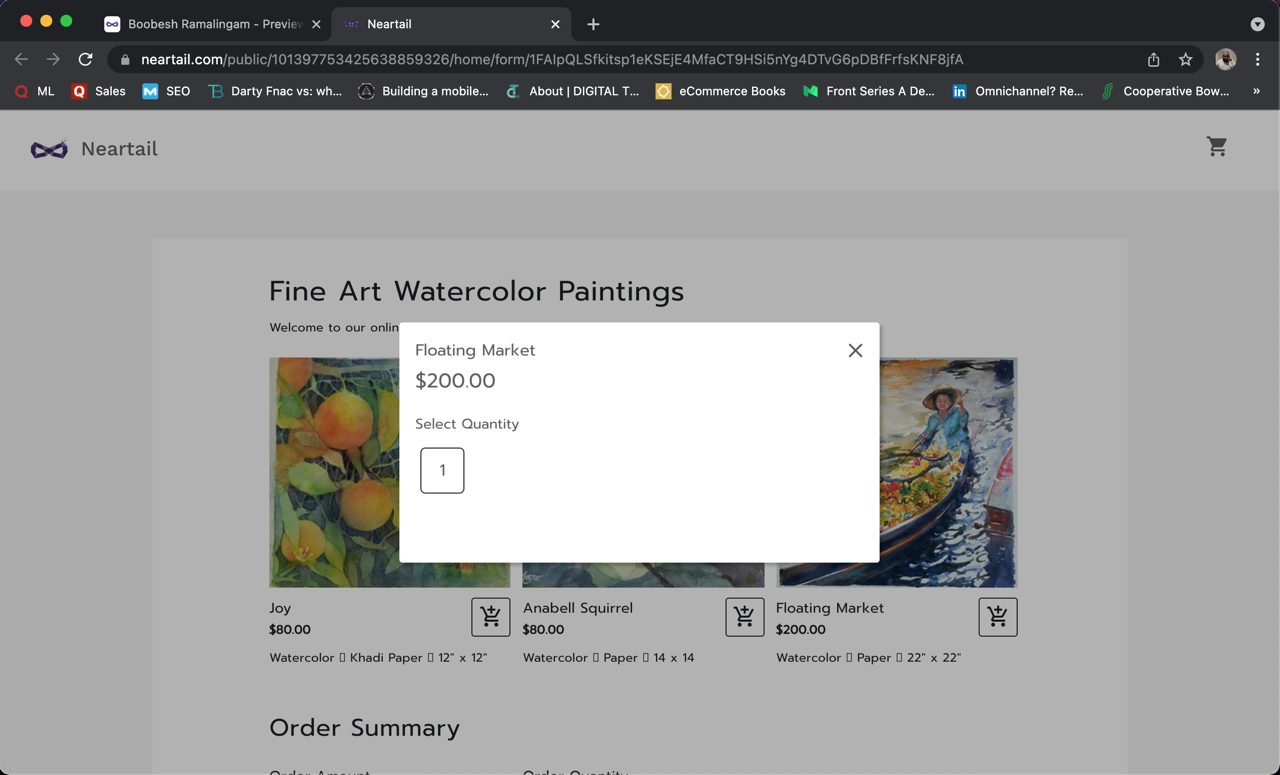Image resolution: width=1280 pixels, height=775 pixels.
Task: Open the shopping cart
Action: [x=1217, y=146]
